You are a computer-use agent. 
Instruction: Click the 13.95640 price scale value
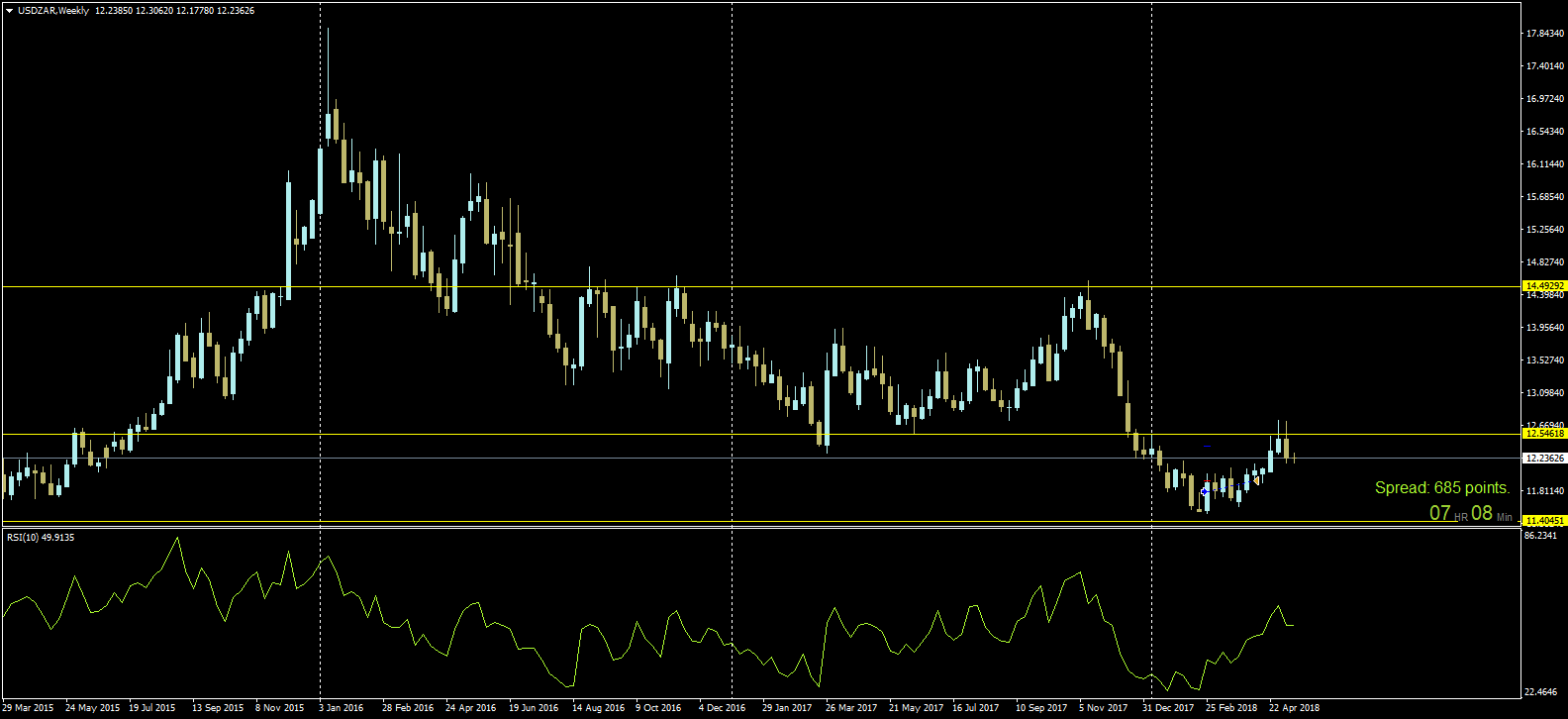click(1545, 328)
